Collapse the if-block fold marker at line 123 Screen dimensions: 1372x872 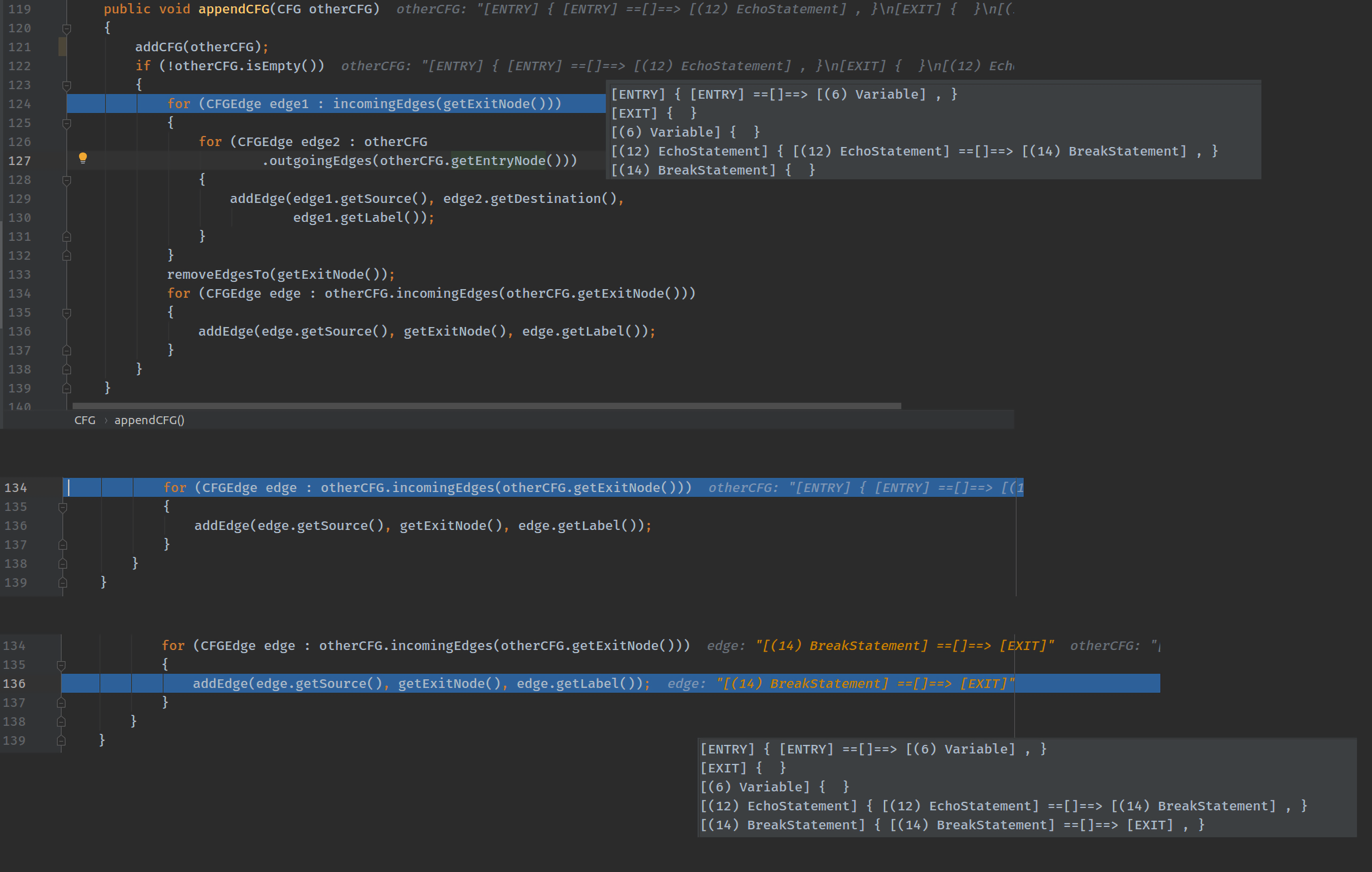pos(67,85)
